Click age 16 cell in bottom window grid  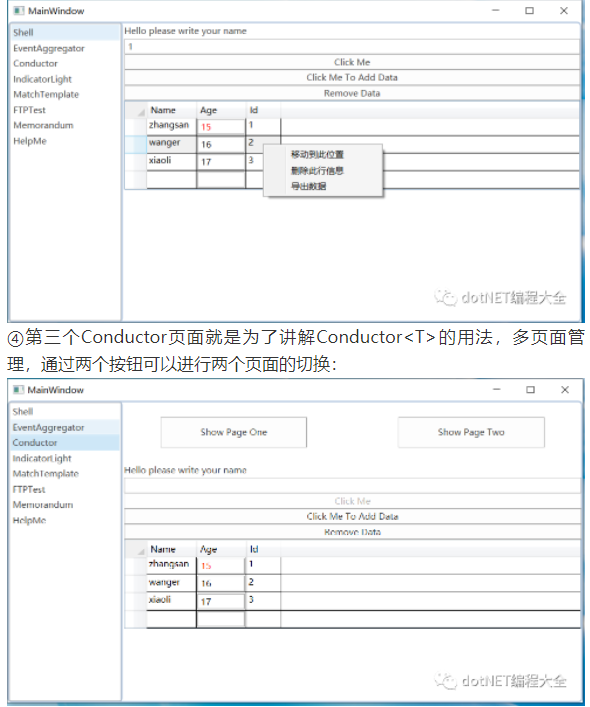[x=221, y=583]
